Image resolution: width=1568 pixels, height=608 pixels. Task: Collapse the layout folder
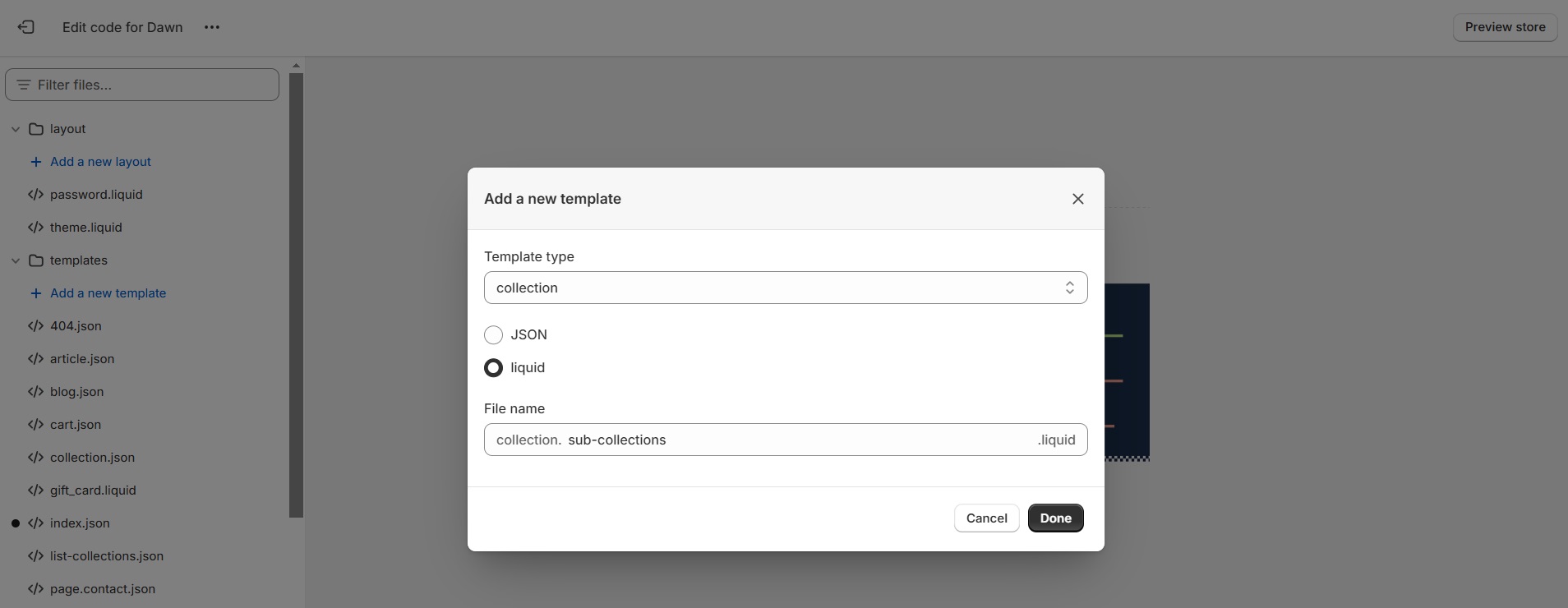[16, 129]
